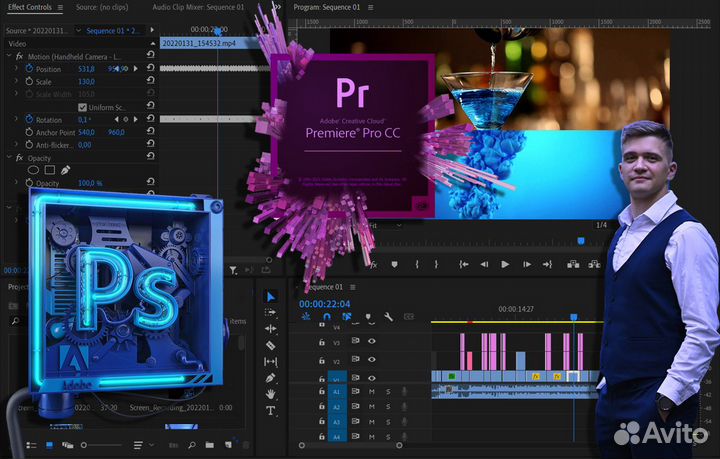Expand the Position property twirl arrow
Screen dimensions: 720x459
tap(16, 69)
